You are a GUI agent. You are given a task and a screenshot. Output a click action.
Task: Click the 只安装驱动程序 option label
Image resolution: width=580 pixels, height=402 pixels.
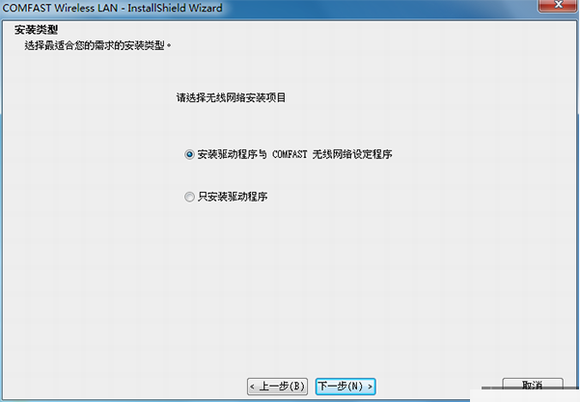232,197
